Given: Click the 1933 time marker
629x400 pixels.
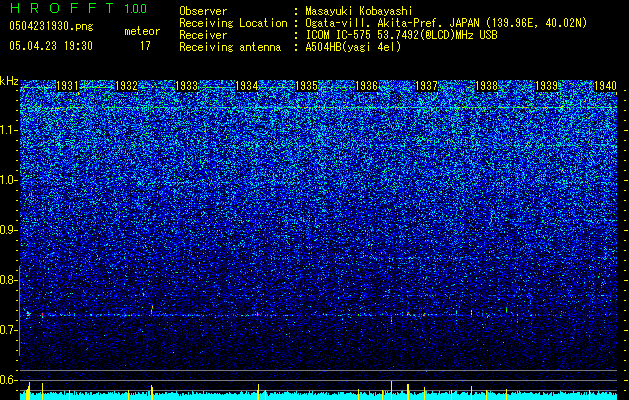Looking at the screenshot, I should tap(187, 86).
